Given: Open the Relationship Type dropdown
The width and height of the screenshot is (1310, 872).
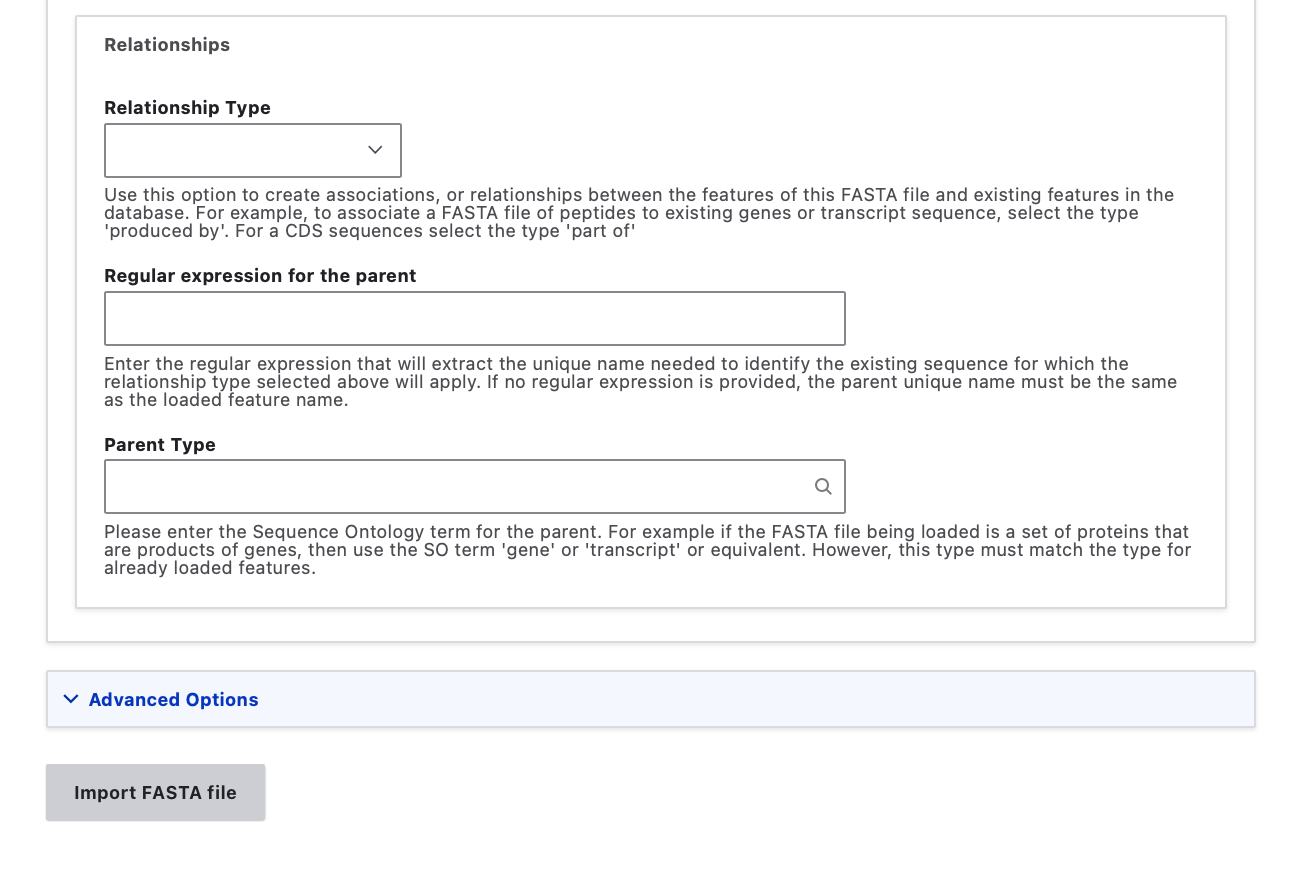Looking at the screenshot, I should coord(253,150).
